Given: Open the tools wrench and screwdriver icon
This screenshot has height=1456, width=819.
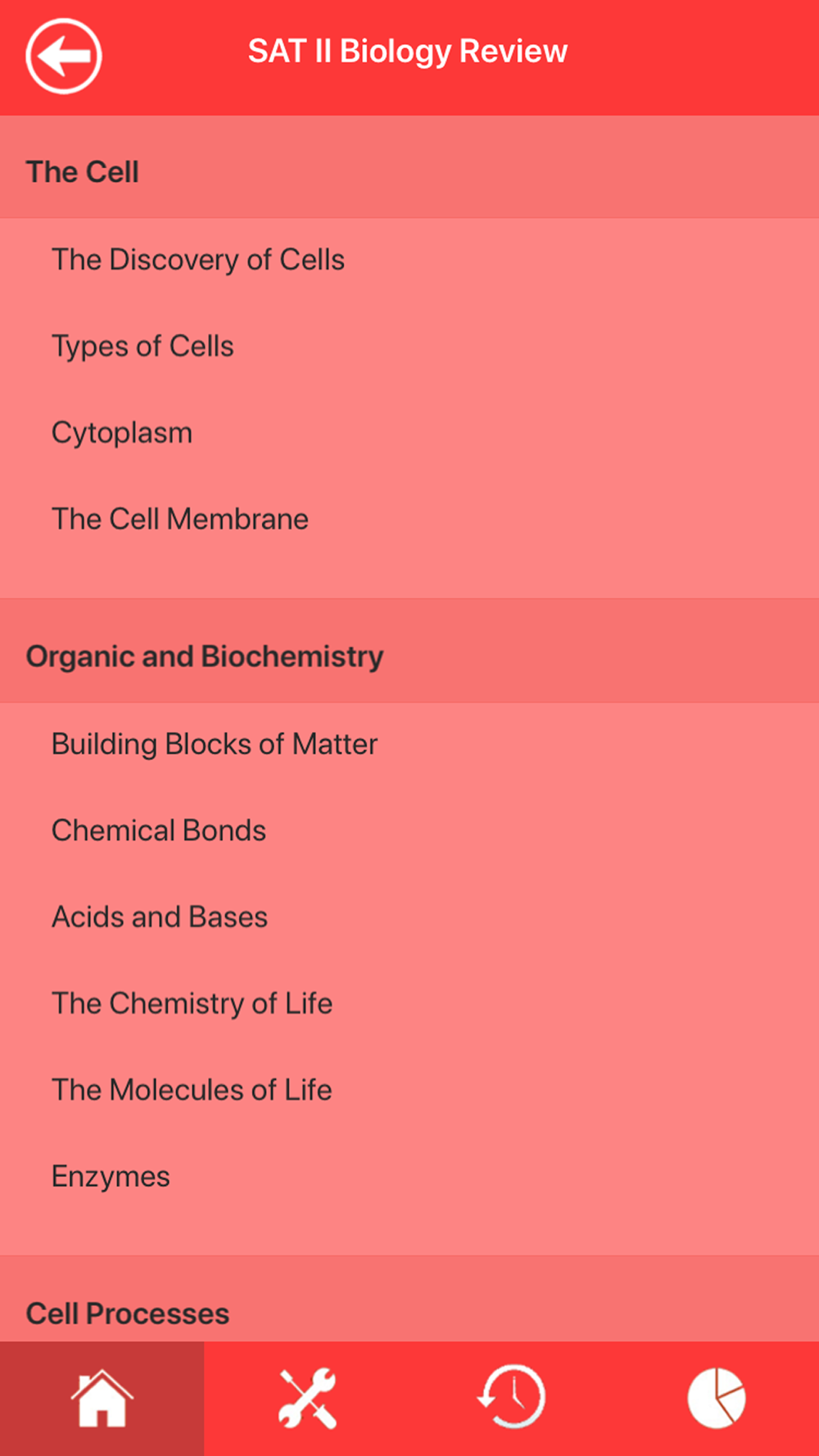Looking at the screenshot, I should click(307, 1399).
